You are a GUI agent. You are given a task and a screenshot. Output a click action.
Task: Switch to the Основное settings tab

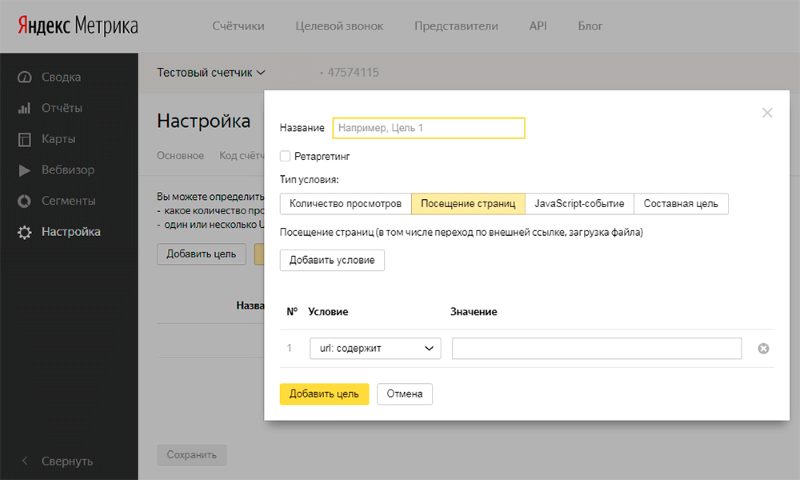(x=180, y=156)
